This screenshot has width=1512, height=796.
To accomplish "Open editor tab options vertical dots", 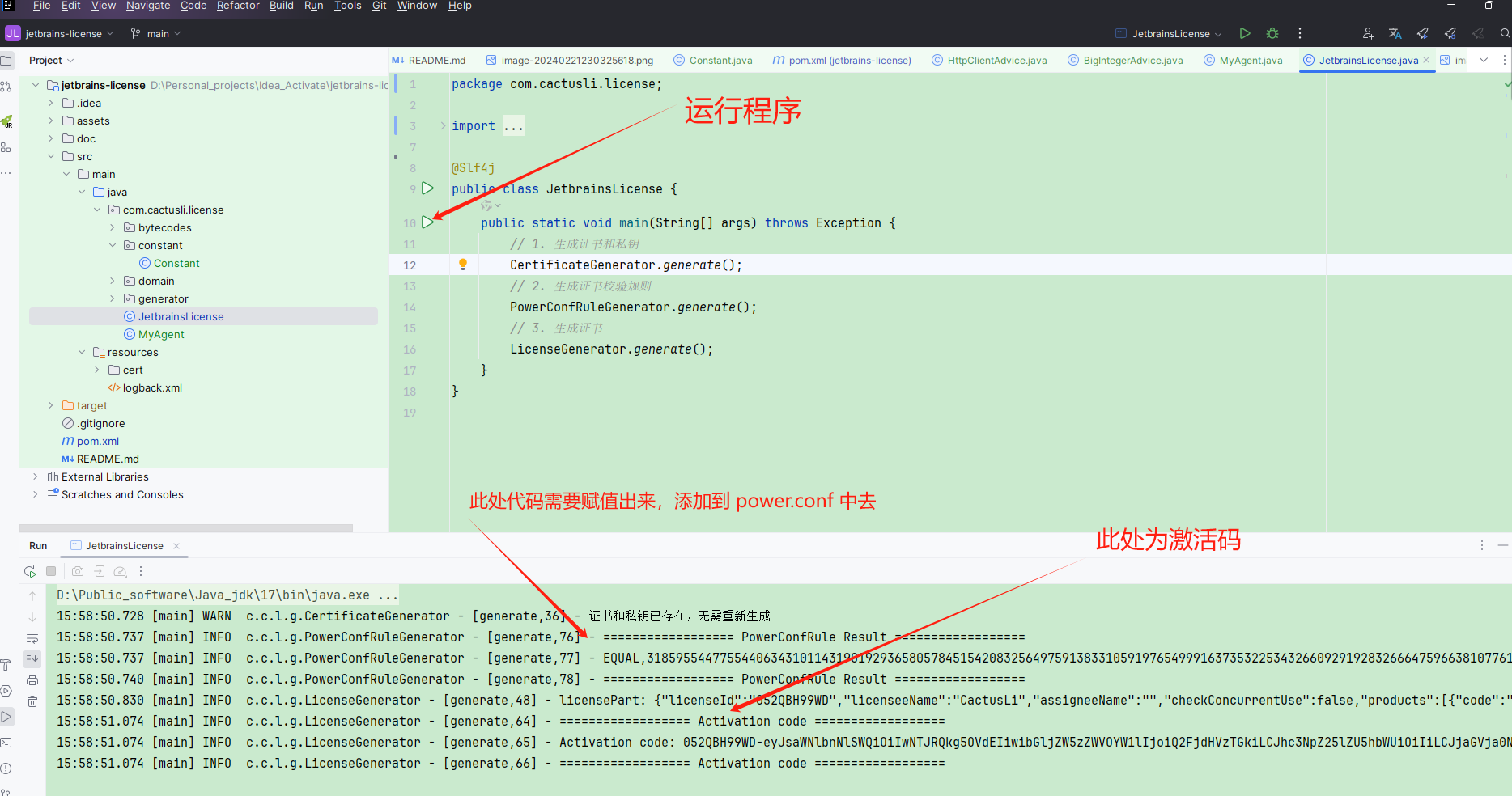I will (1505, 60).
